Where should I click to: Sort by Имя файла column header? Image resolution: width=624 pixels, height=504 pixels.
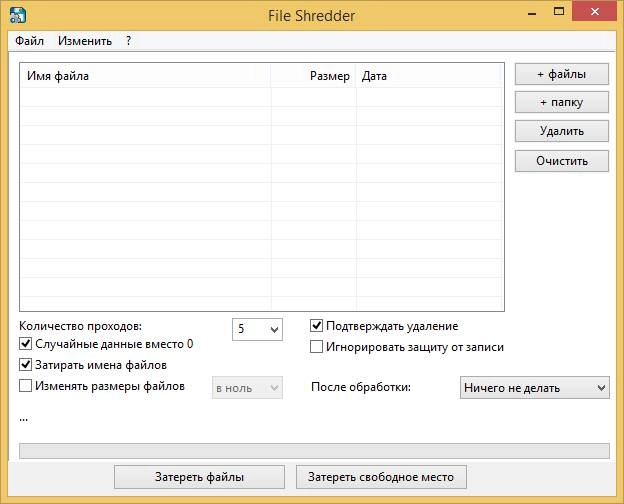pos(145,76)
